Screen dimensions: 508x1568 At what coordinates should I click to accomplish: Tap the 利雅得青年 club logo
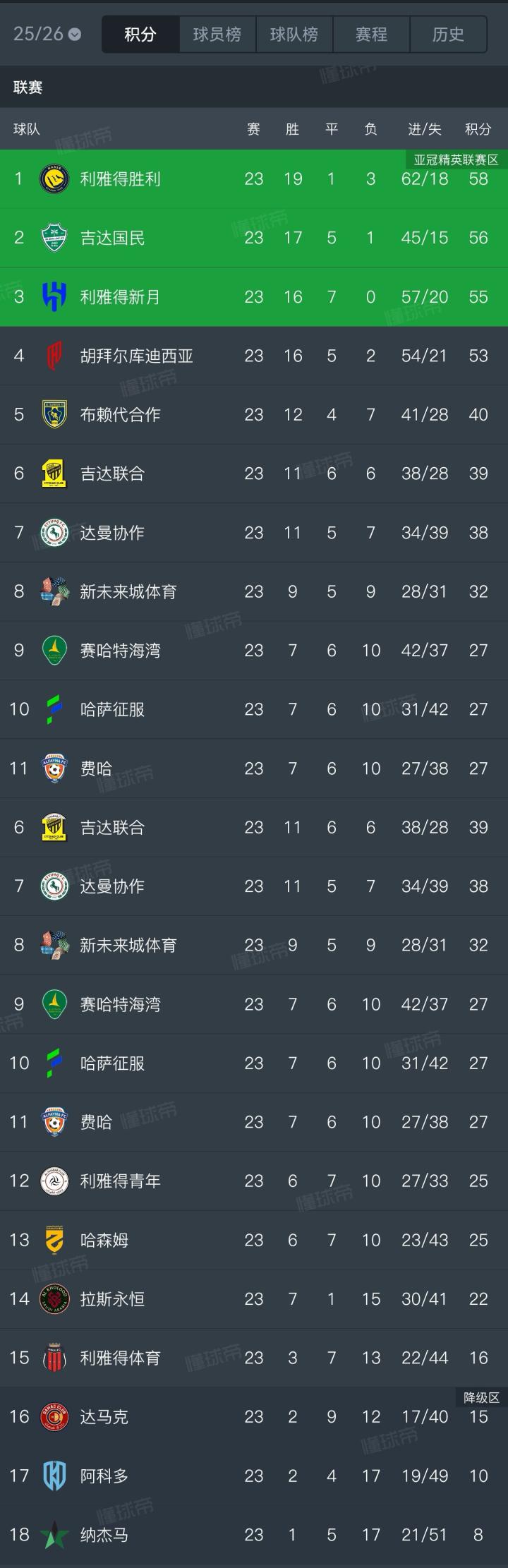click(x=54, y=1181)
